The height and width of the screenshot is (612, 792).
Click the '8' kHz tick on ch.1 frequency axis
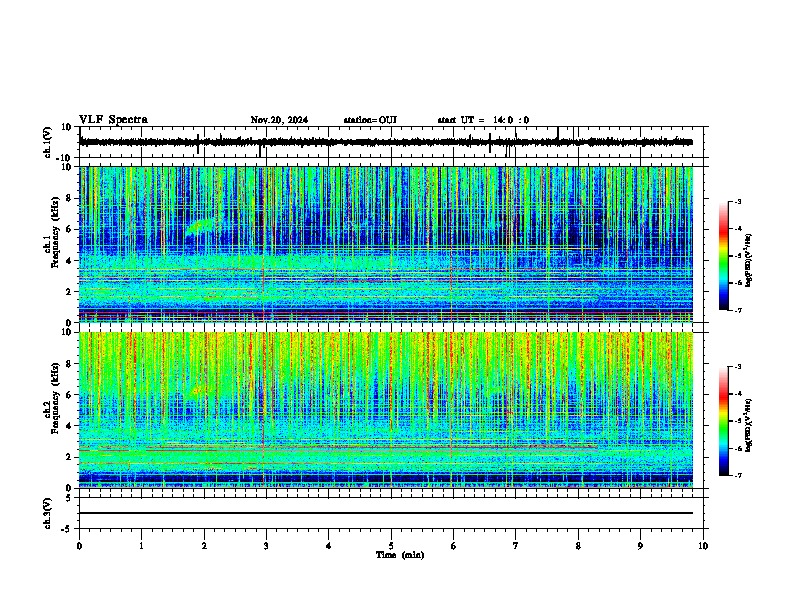click(69, 198)
